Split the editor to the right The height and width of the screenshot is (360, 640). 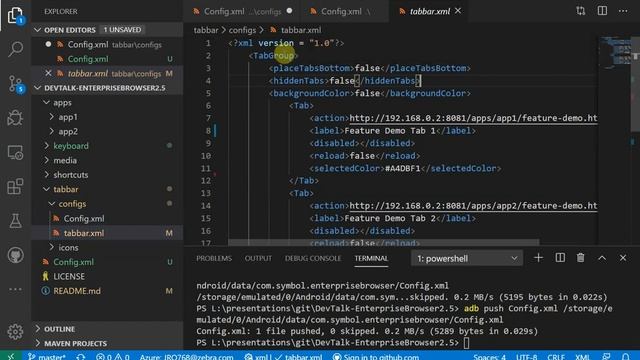602,11
